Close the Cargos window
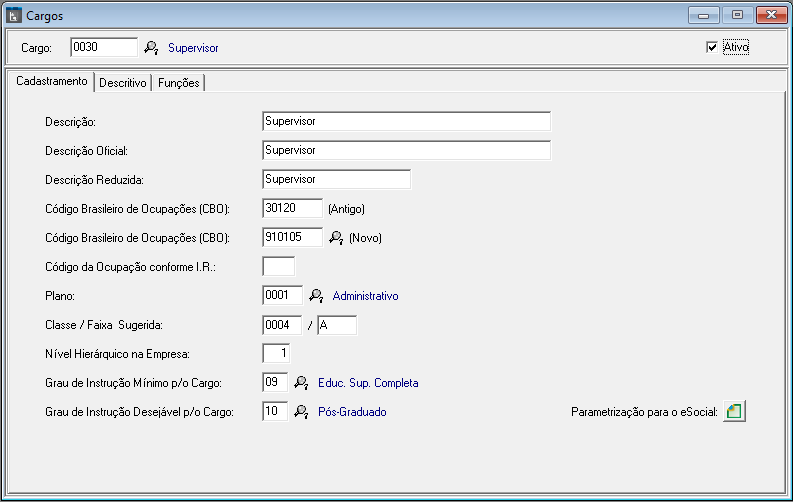793x502 pixels. [x=771, y=15]
